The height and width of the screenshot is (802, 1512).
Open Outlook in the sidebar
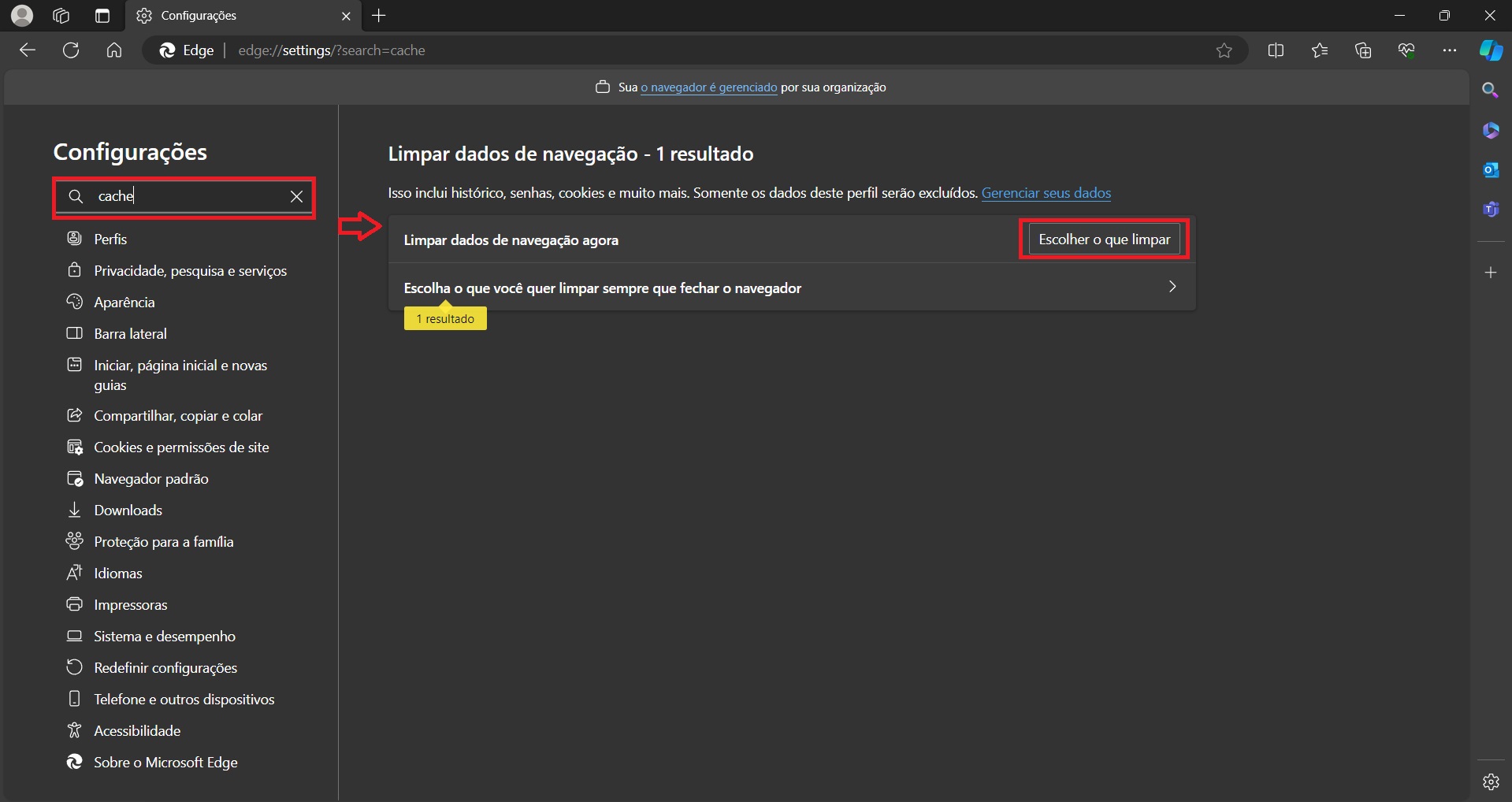[1490, 170]
